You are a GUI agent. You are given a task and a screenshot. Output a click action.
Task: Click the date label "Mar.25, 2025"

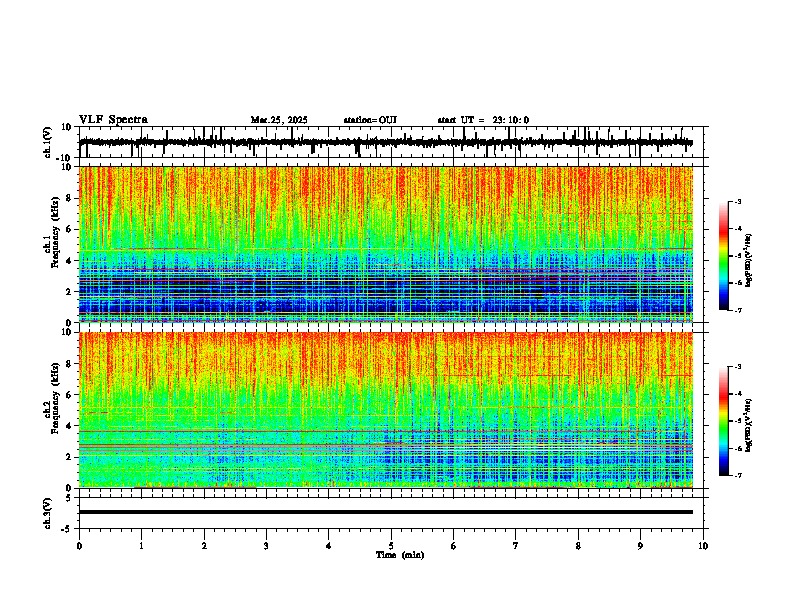279,120
